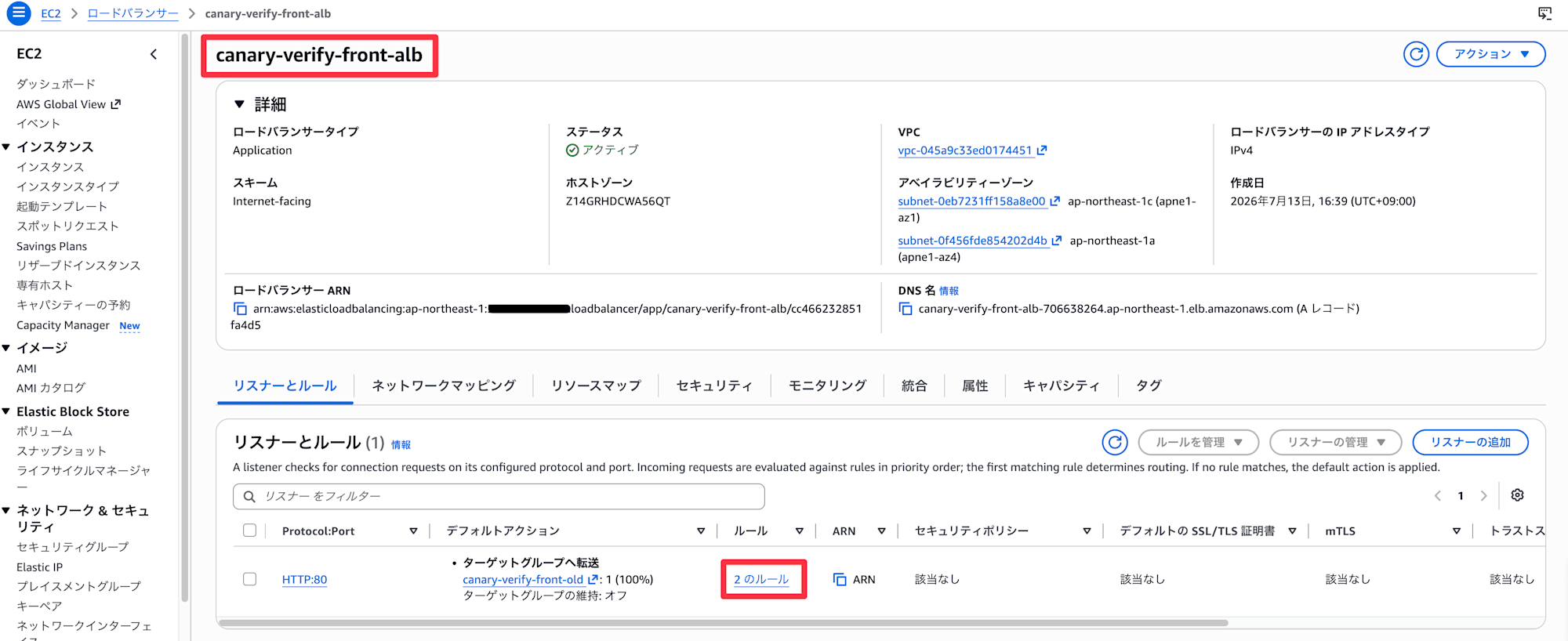Open the HTTP:80 listener link
This screenshot has height=641, width=1568.
pyautogui.click(x=304, y=579)
